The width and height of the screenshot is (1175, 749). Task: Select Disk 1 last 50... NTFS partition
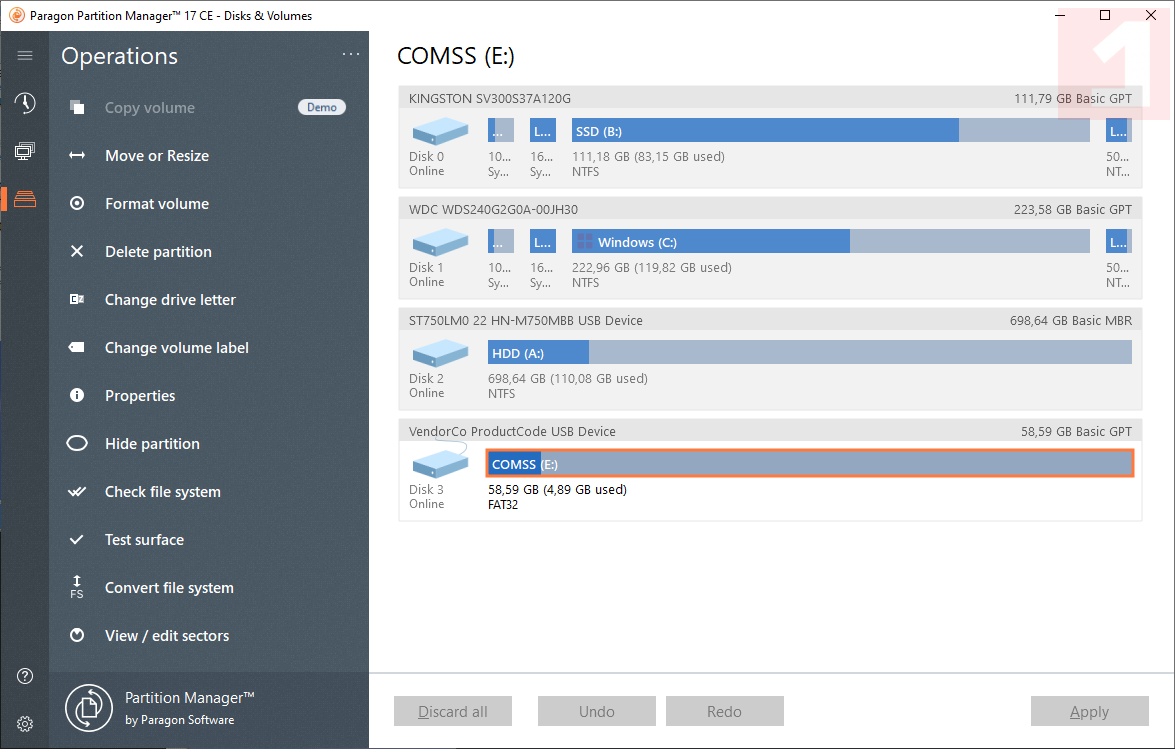click(1119, 241)
